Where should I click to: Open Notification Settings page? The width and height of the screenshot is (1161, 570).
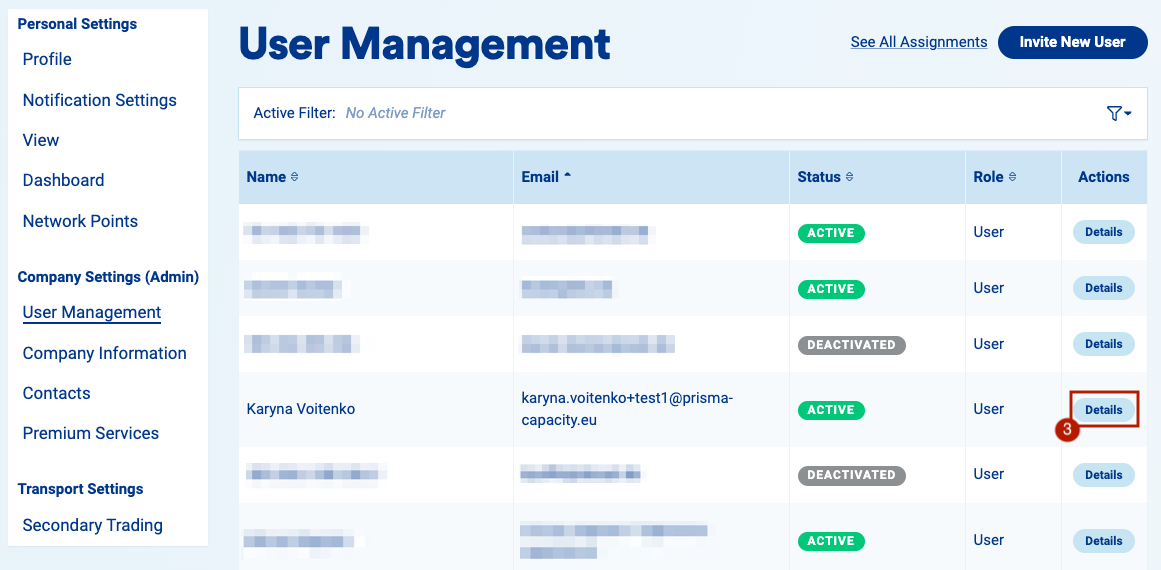(99, 100)
